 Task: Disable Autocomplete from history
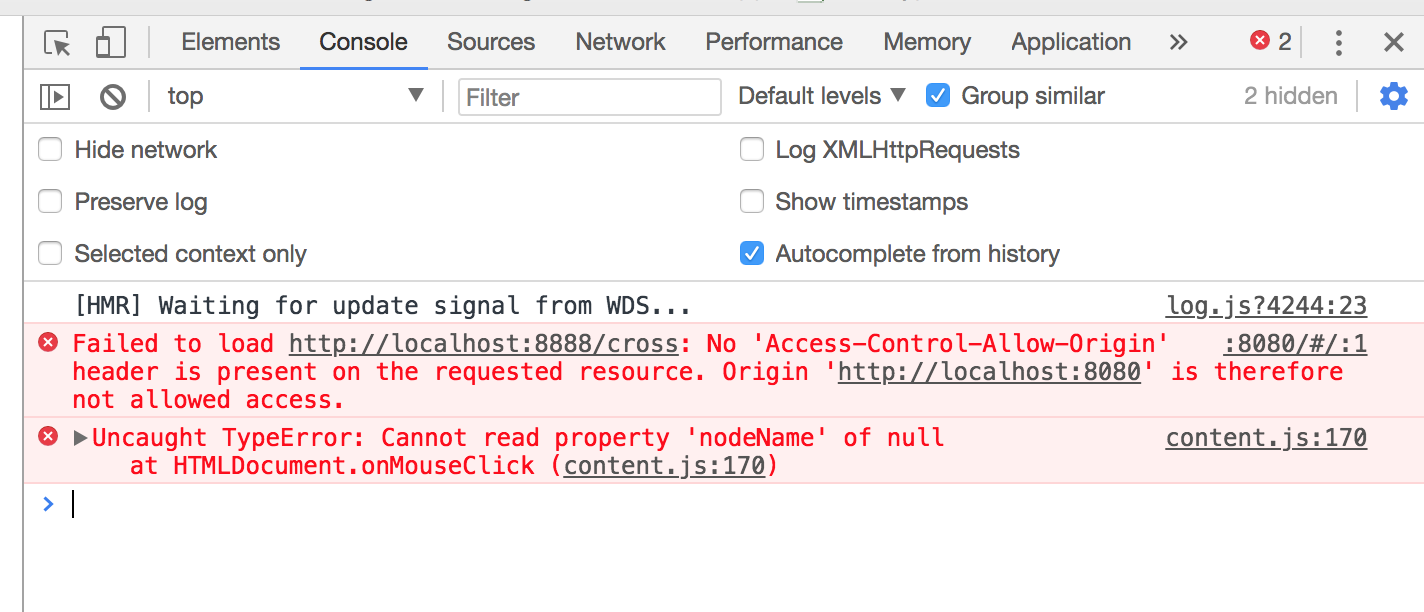[752, 254]
